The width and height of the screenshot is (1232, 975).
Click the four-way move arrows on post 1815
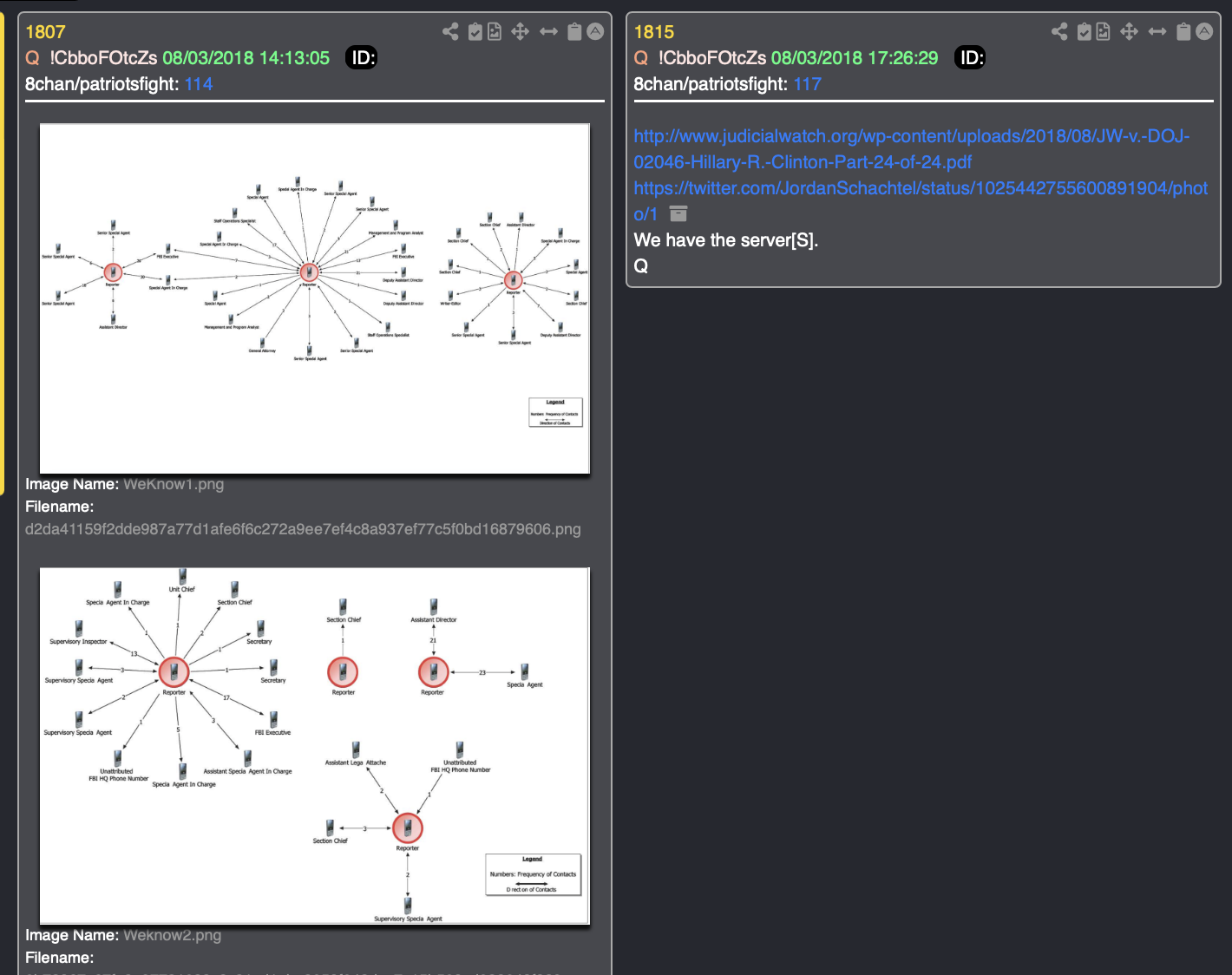click(1129, 32)
